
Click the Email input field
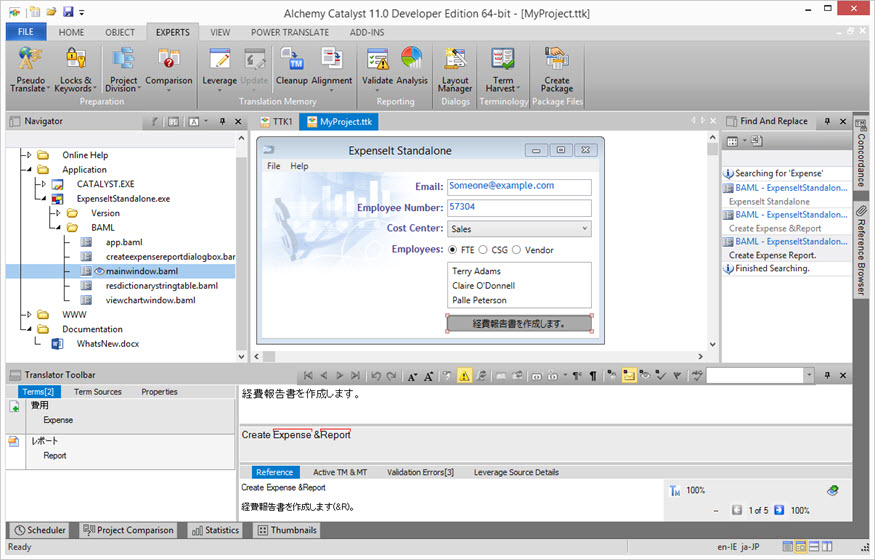[519, 186]
